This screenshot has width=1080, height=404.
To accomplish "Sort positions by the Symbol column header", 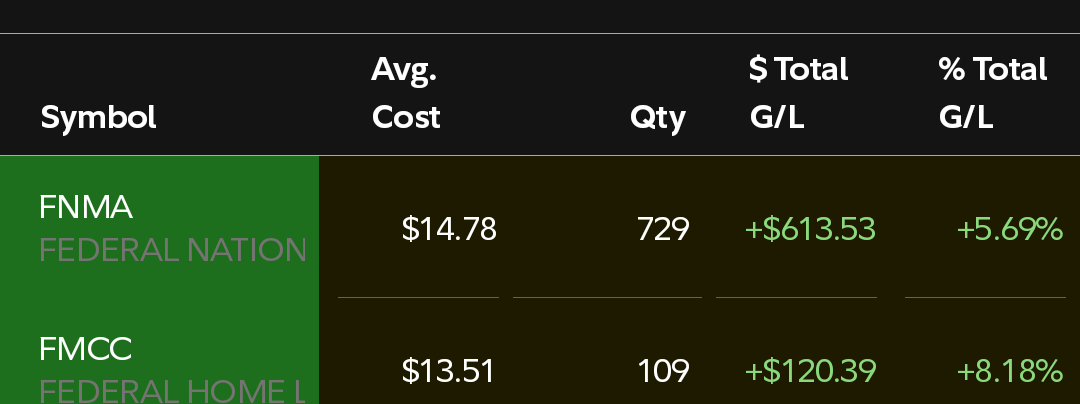I will click(x=98, y=118).
